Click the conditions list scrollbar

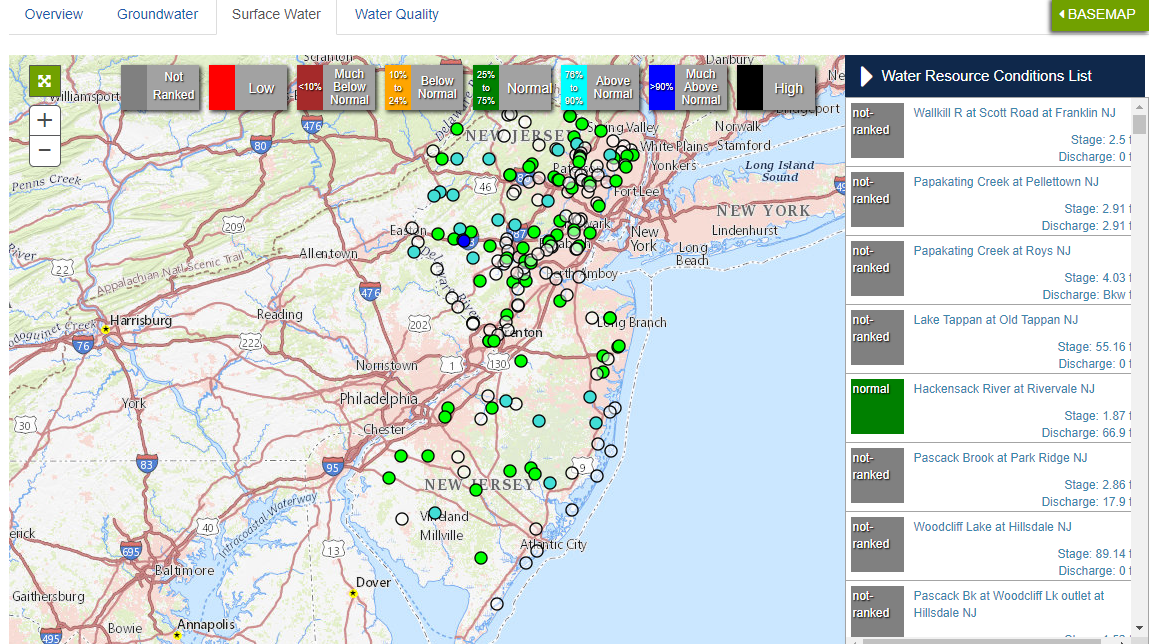click(1137, 128)
